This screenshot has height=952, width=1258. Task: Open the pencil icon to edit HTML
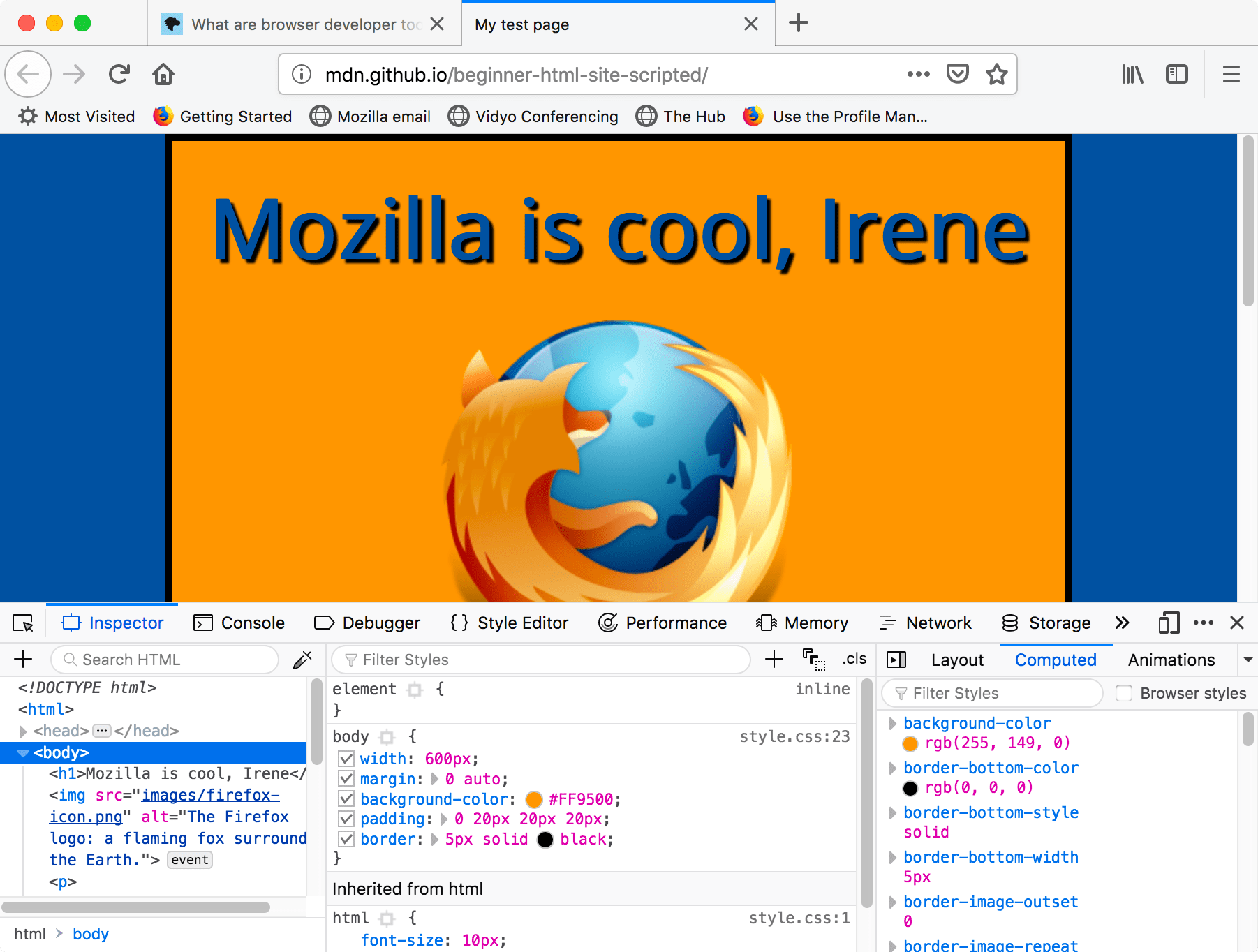[302, 659]
